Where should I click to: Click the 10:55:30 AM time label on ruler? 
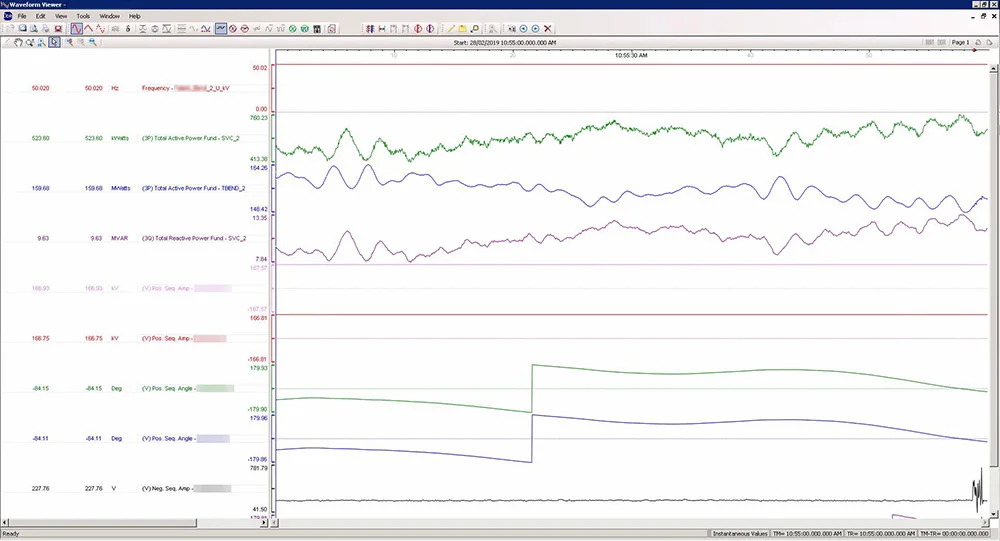coord(631,56)
